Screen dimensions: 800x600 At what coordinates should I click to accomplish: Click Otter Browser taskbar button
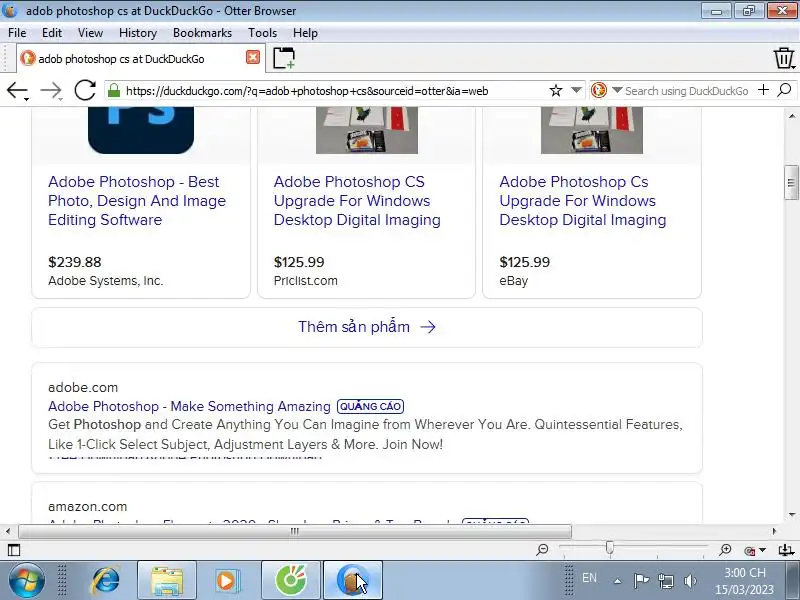coord(353,581)
